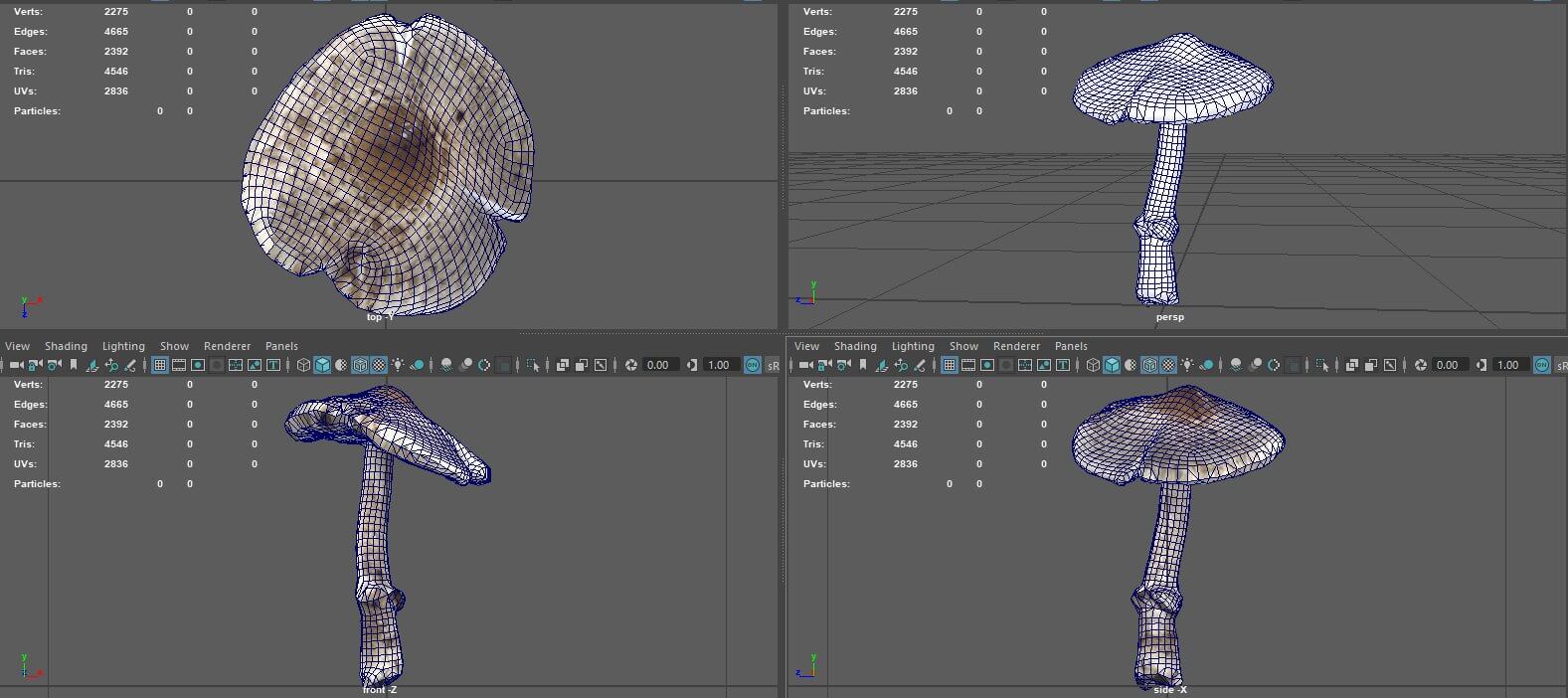Click Lock Camera icon in side view toolbar
The height and width of the screenshot is (698, 1568).
[x=824, y=365]
